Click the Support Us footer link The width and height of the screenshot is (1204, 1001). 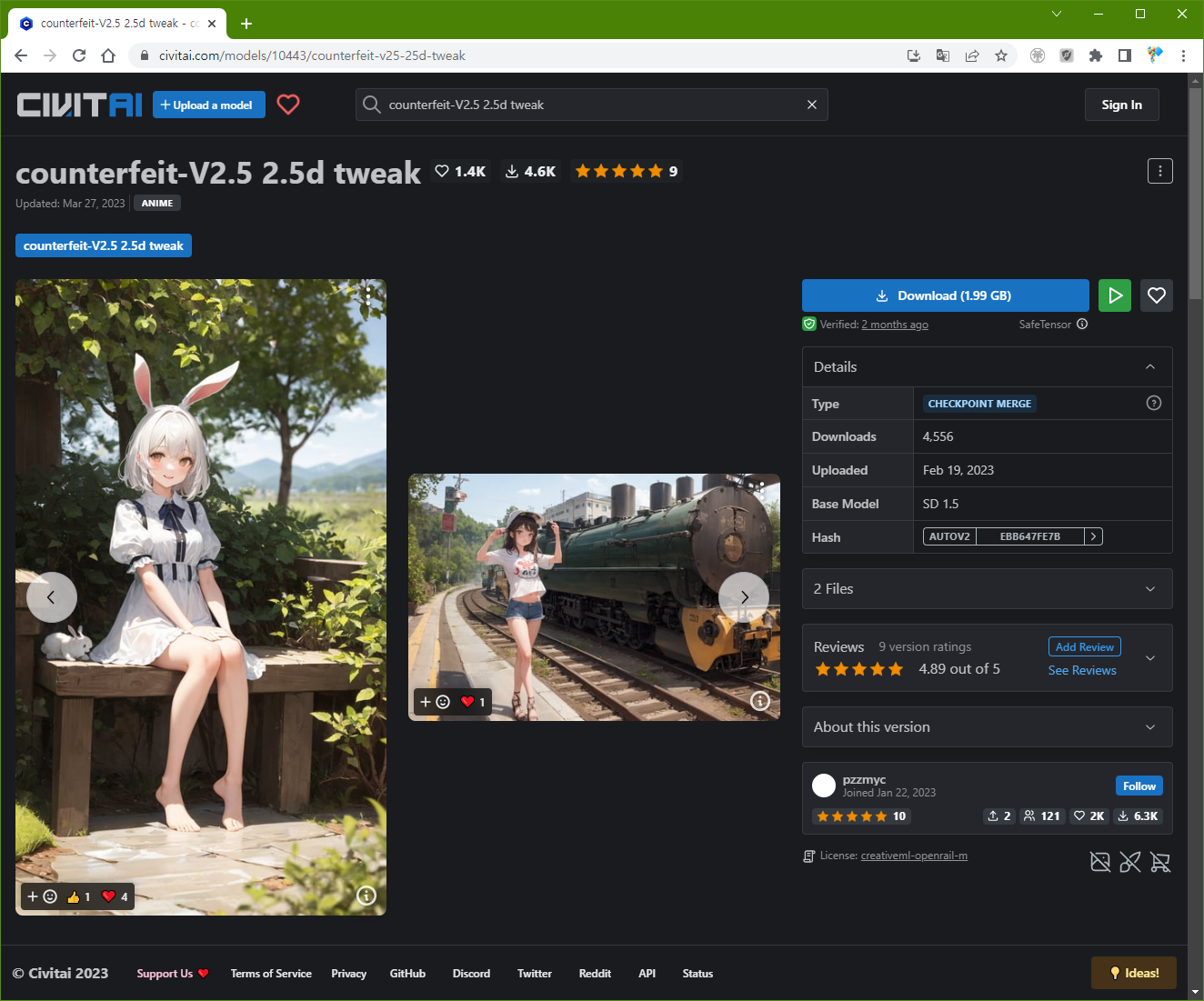173,973
